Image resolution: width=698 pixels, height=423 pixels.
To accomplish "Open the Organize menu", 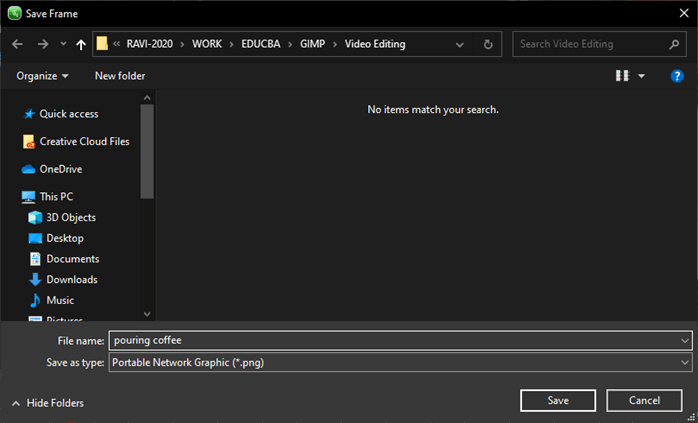I will [42, 76].
